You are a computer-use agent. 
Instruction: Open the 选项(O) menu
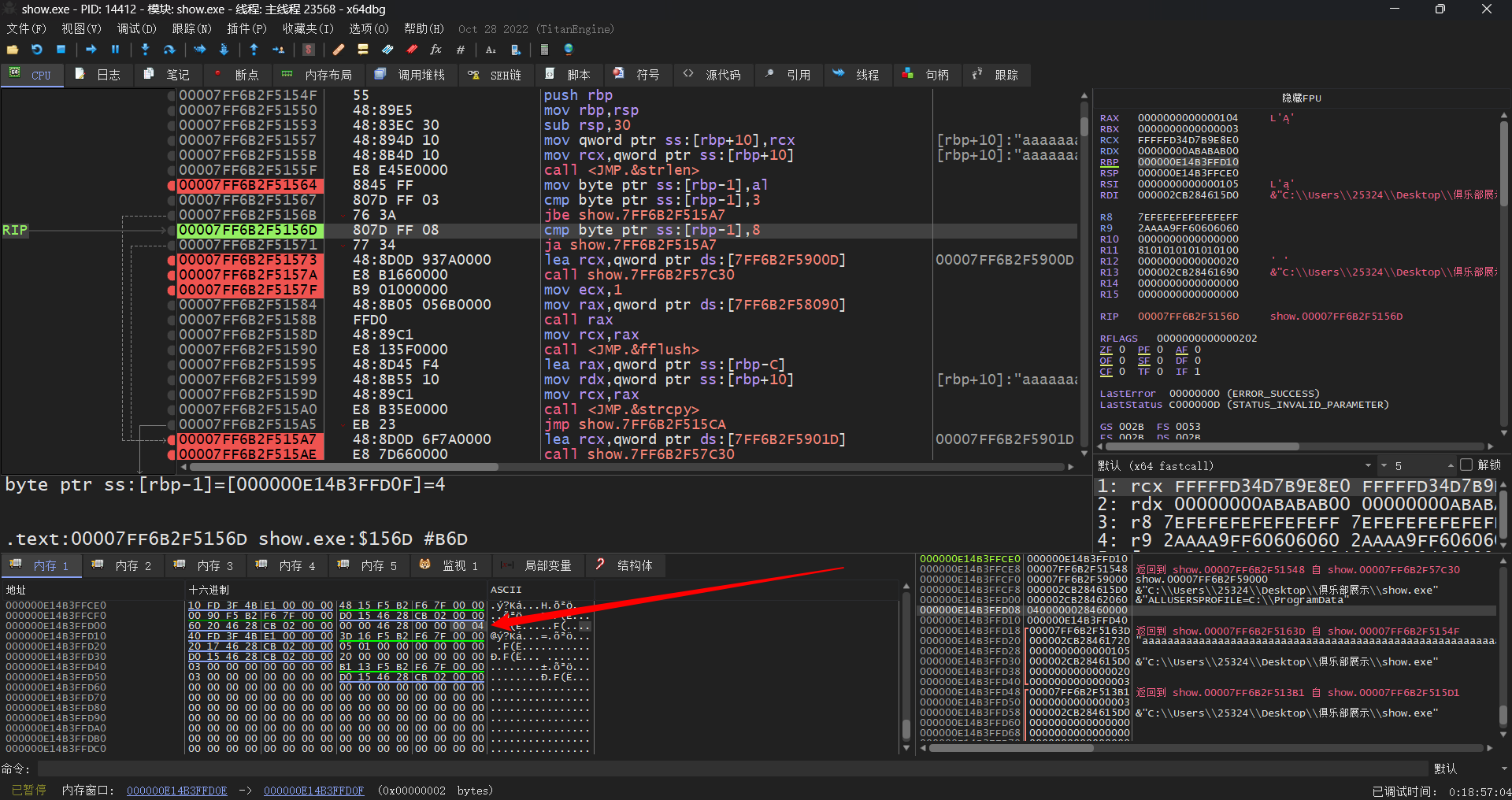point(369,29)
